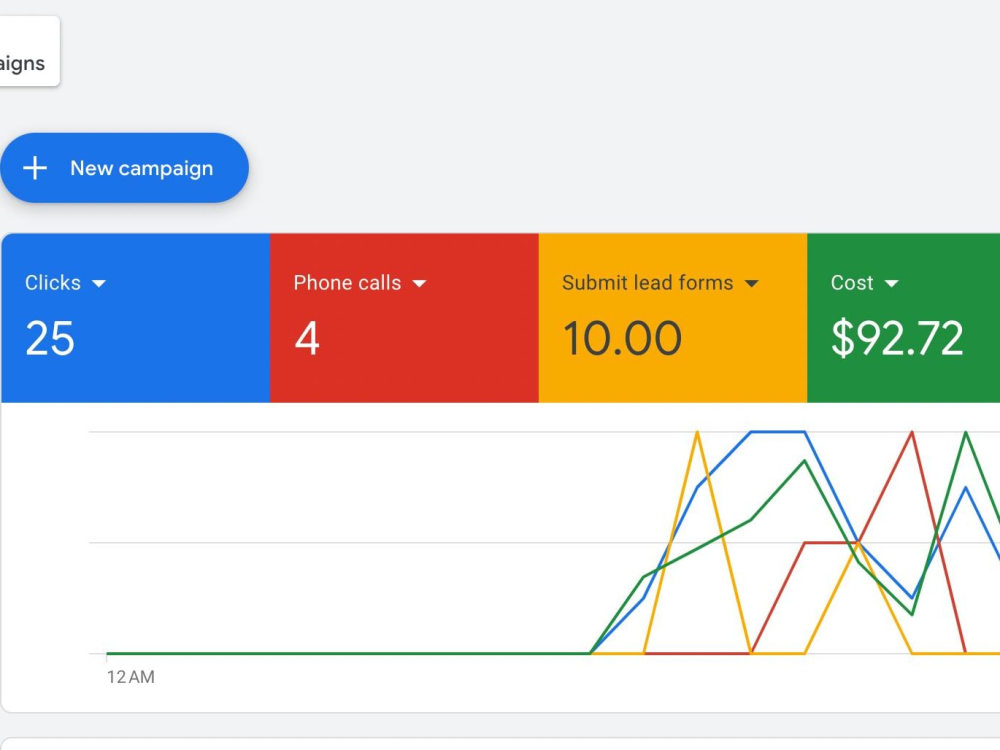Image resolution: width=1000 pixels, height=750 pixels.
Task: Click the yellow line peak on chart
Action: tap(697, 434)
